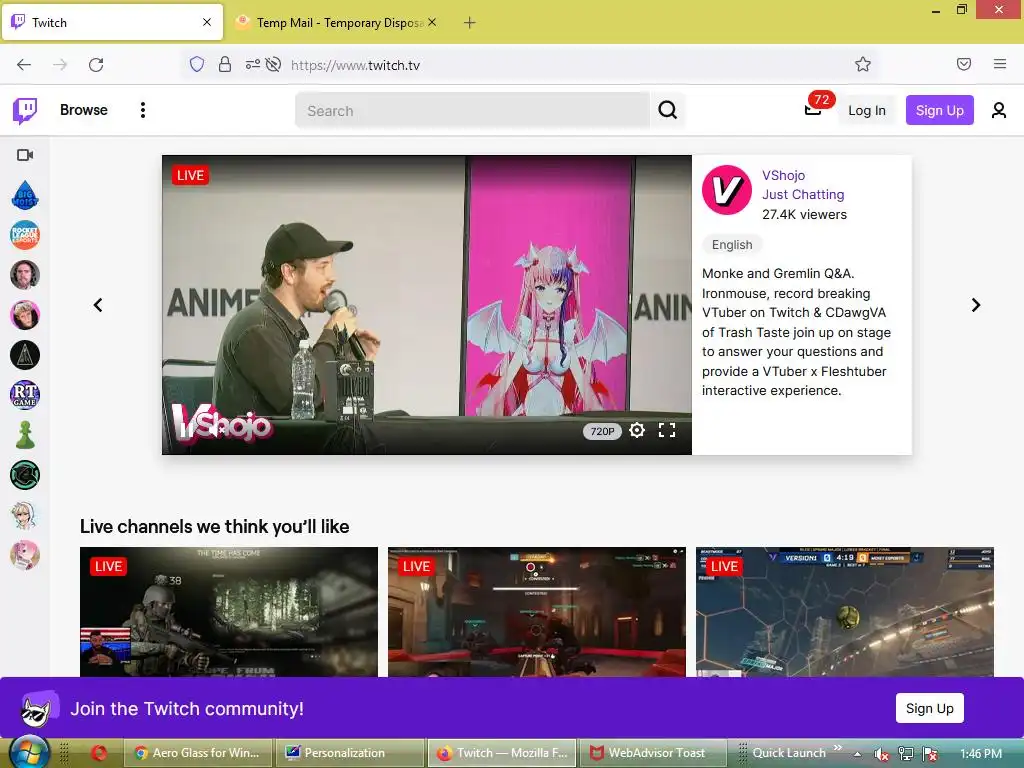Screen dimensions: 1024x768
Task: Open WebAdvisor Toast taskbar item
Action: (x=652, y=753)
